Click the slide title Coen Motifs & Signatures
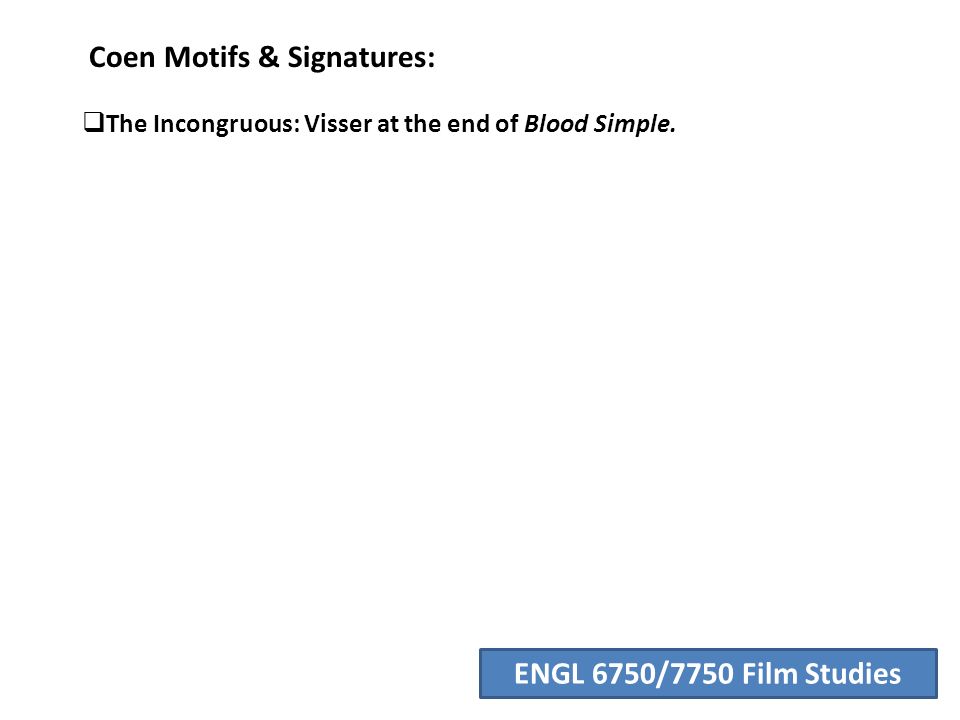Viewport: 960px width, 720px height. point(262,58)
